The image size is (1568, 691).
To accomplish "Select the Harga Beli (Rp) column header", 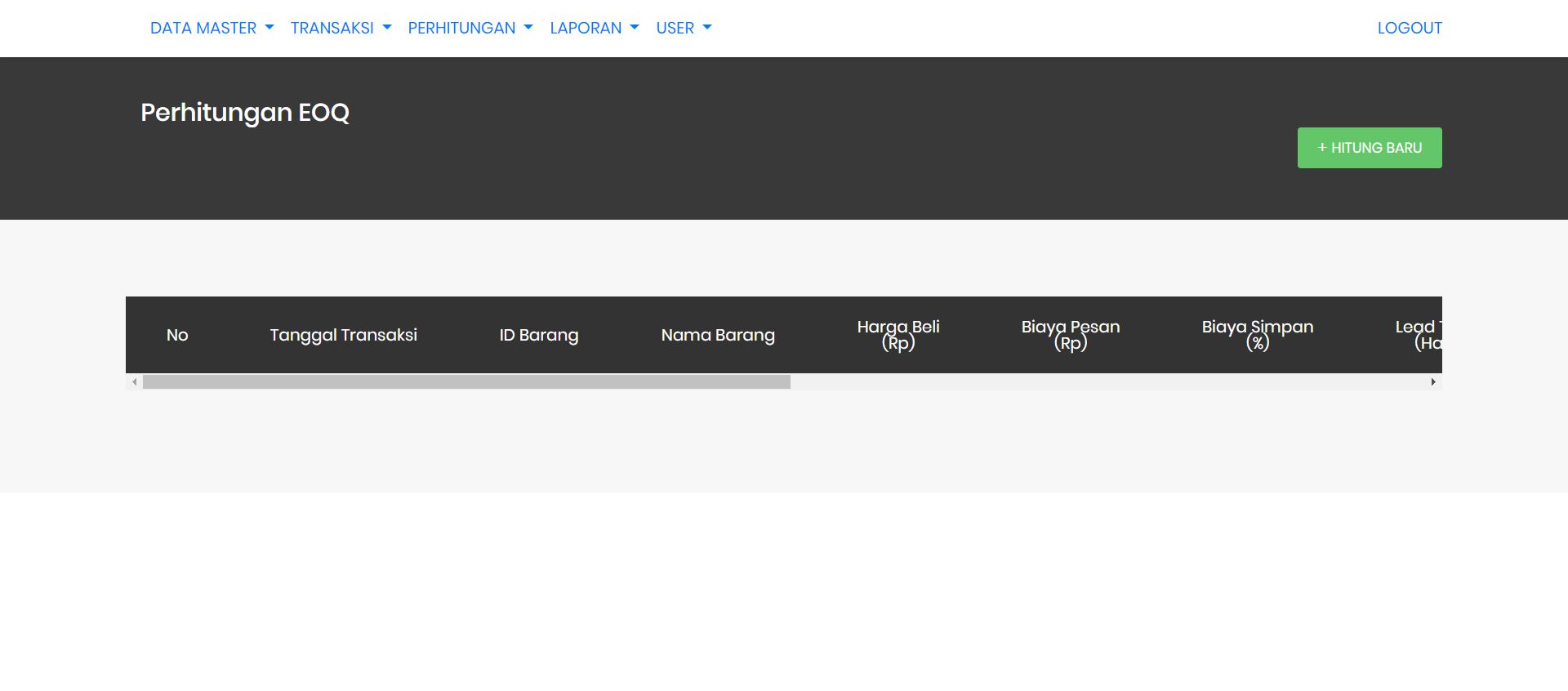I will 898,335.
